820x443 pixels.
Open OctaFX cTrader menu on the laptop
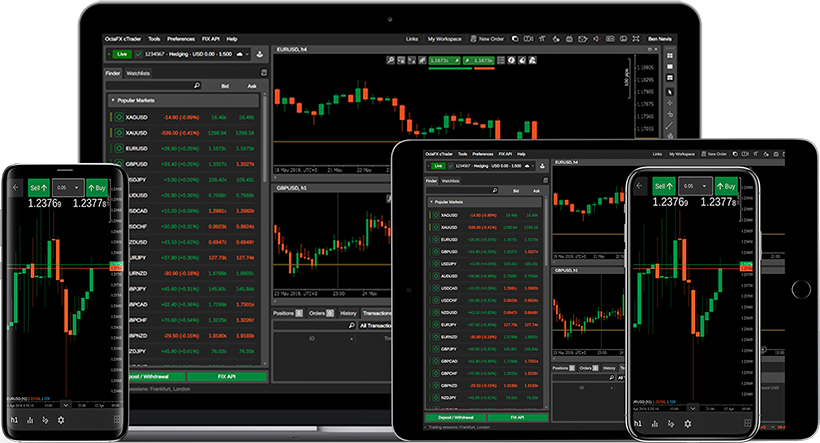pos(123,39)
